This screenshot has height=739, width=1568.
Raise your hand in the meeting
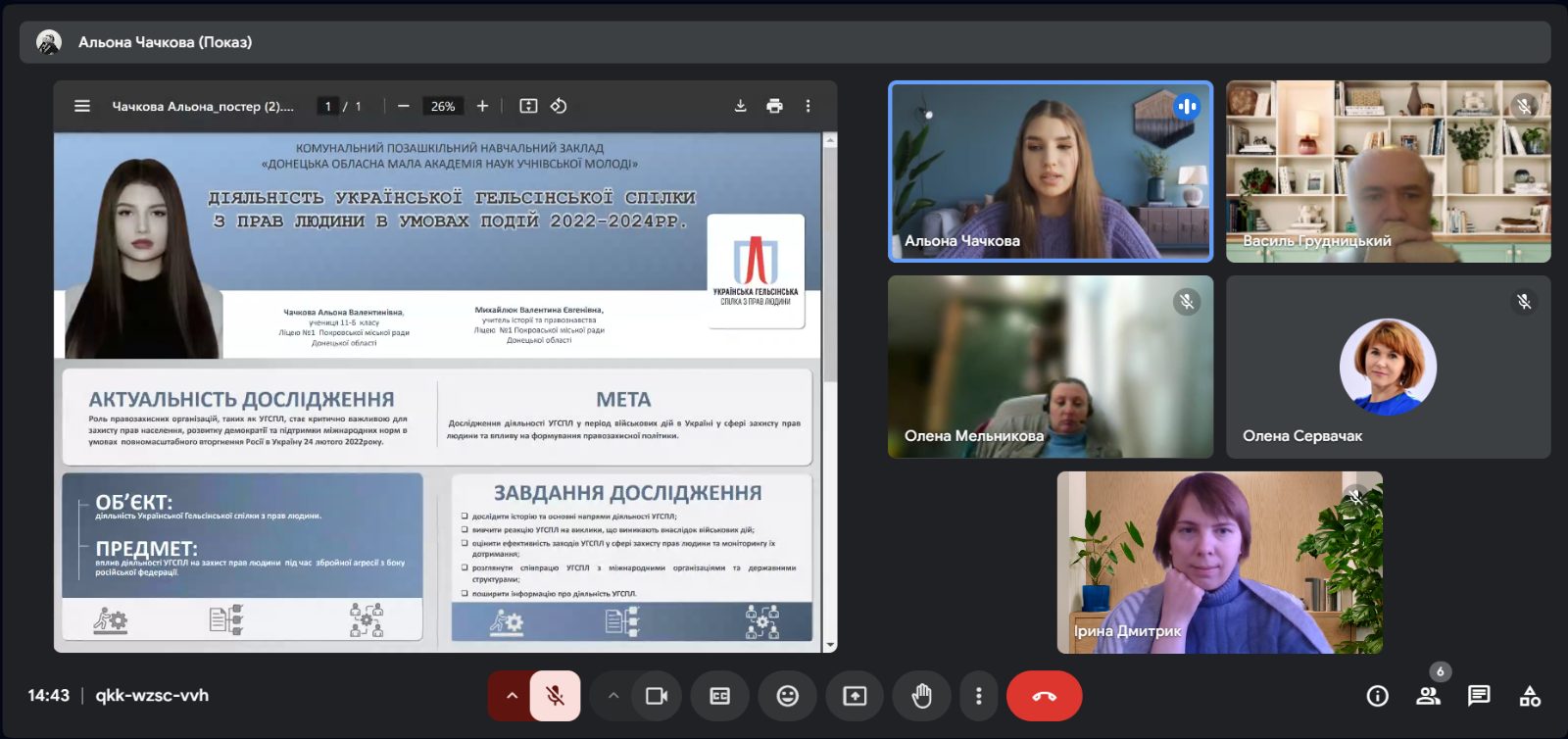(921, 696)
